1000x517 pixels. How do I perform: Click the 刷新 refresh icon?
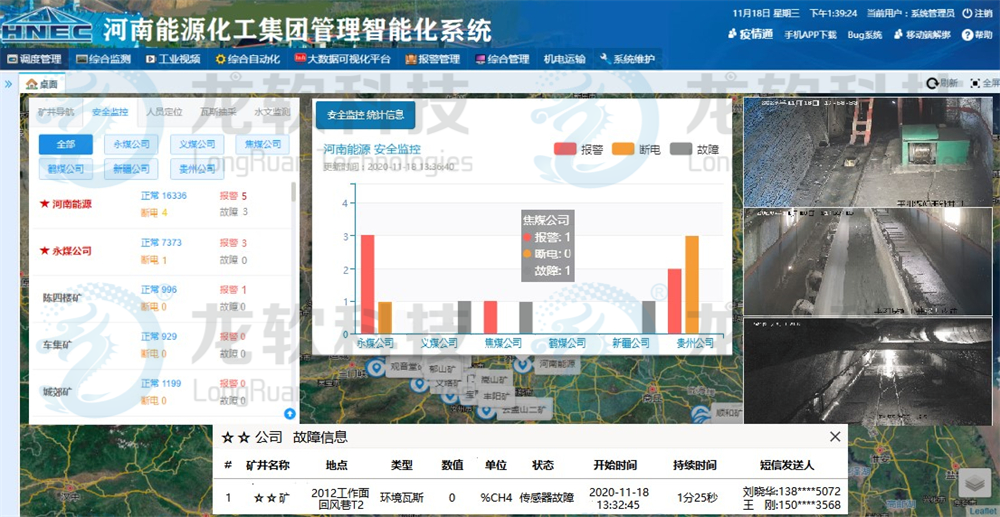point(933,83)
